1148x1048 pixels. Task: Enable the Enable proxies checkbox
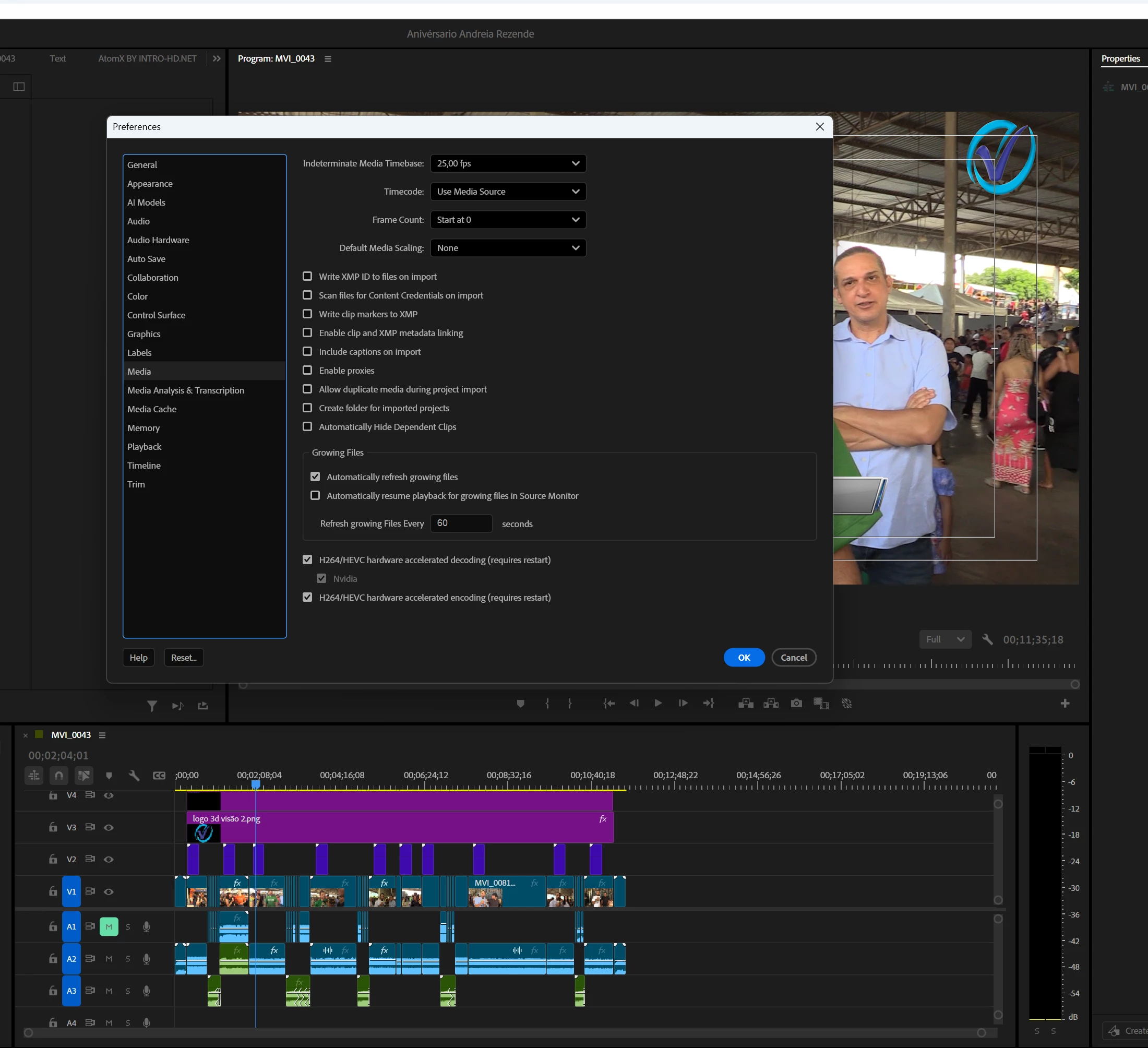pyautogui.click(x=307, y=370)
